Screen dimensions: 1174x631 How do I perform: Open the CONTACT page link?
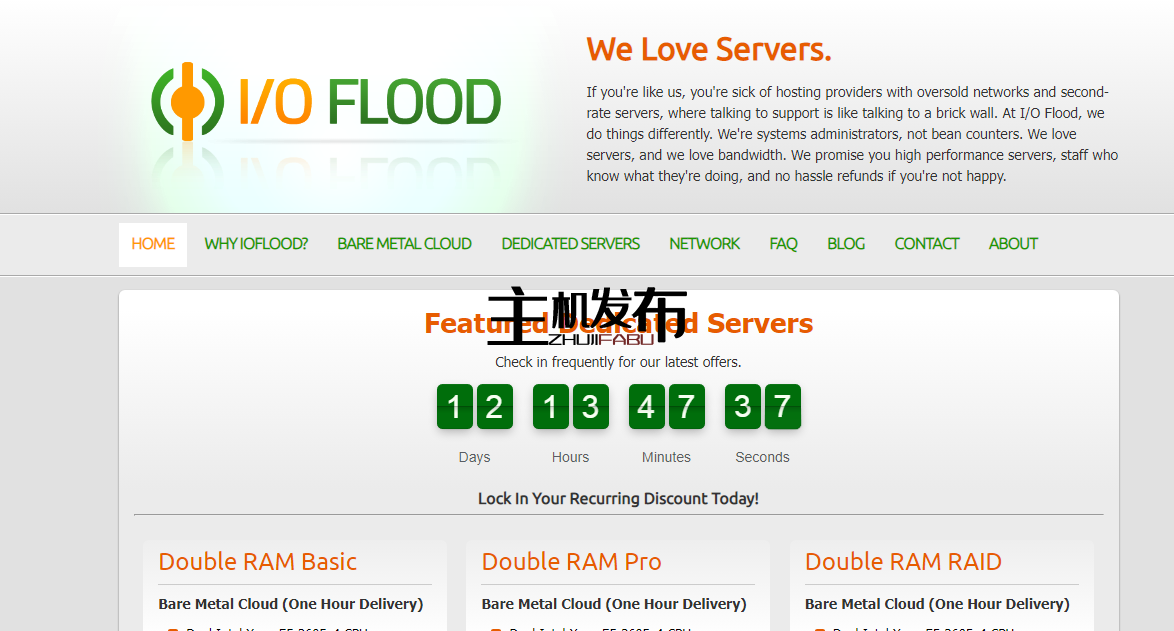(x=926, y=244)
